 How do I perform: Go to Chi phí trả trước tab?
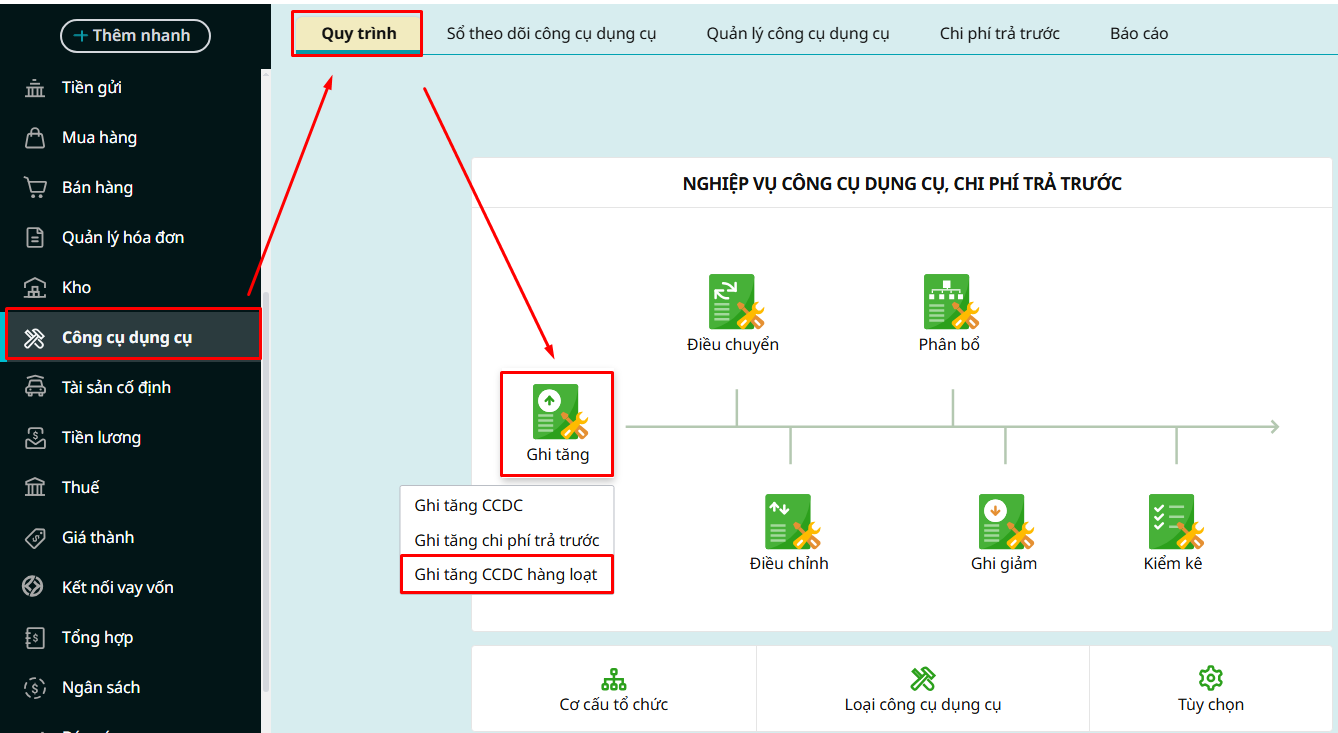999,34
